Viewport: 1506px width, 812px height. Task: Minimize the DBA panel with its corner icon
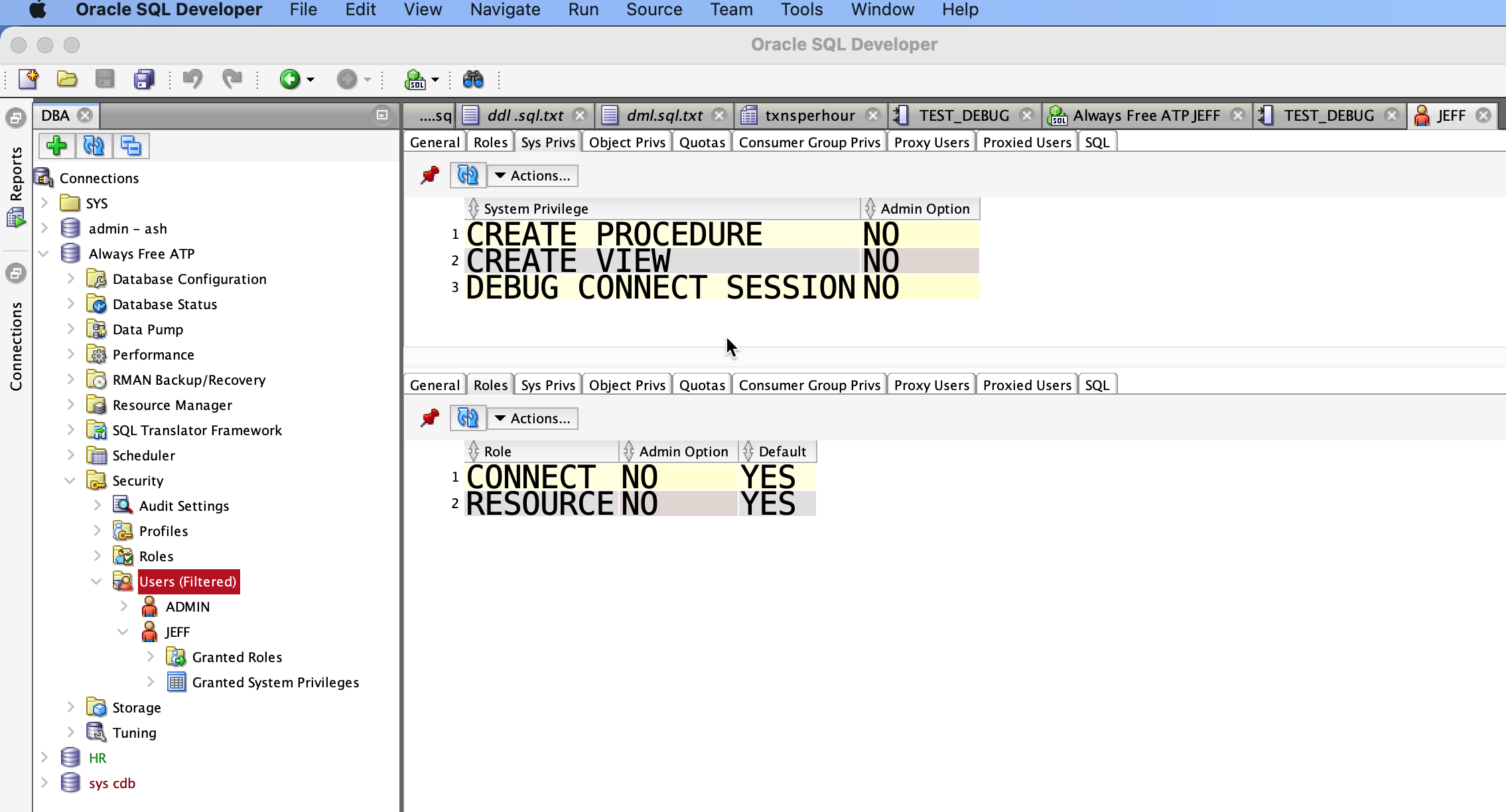point(382,115)
